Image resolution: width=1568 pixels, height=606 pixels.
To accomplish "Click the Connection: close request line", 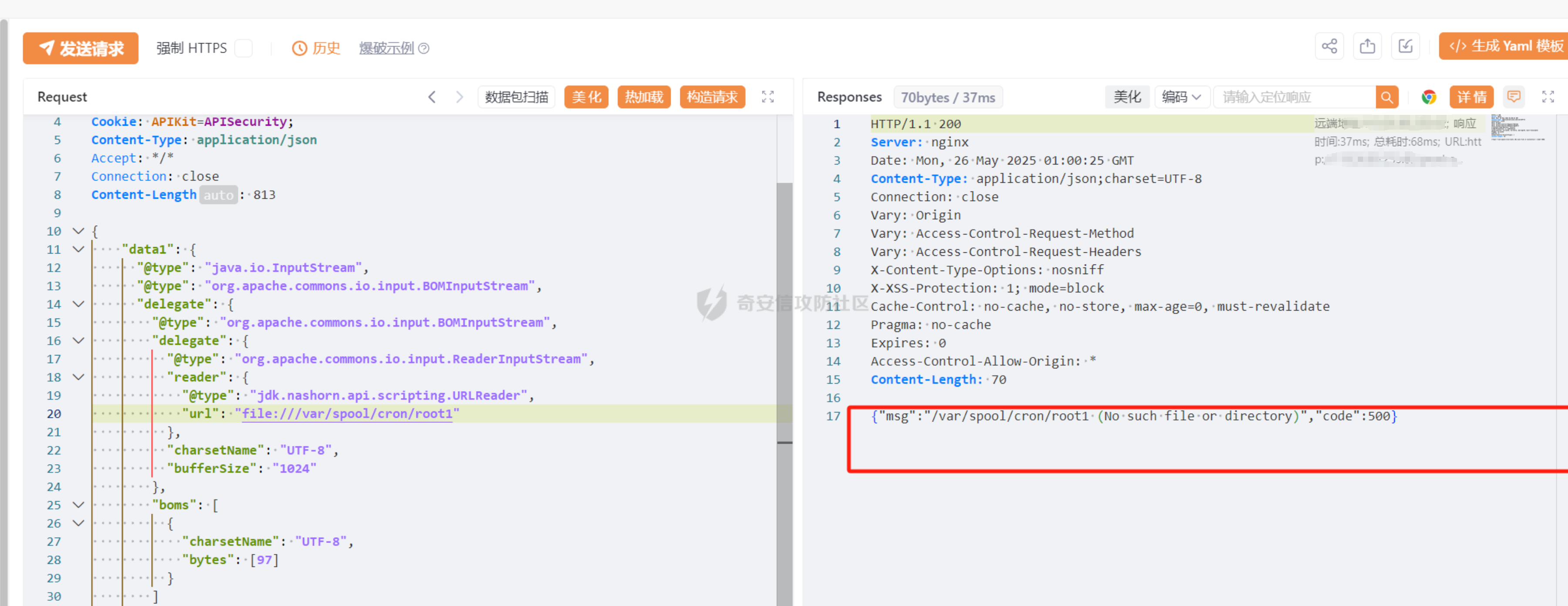I will point(155,177).
